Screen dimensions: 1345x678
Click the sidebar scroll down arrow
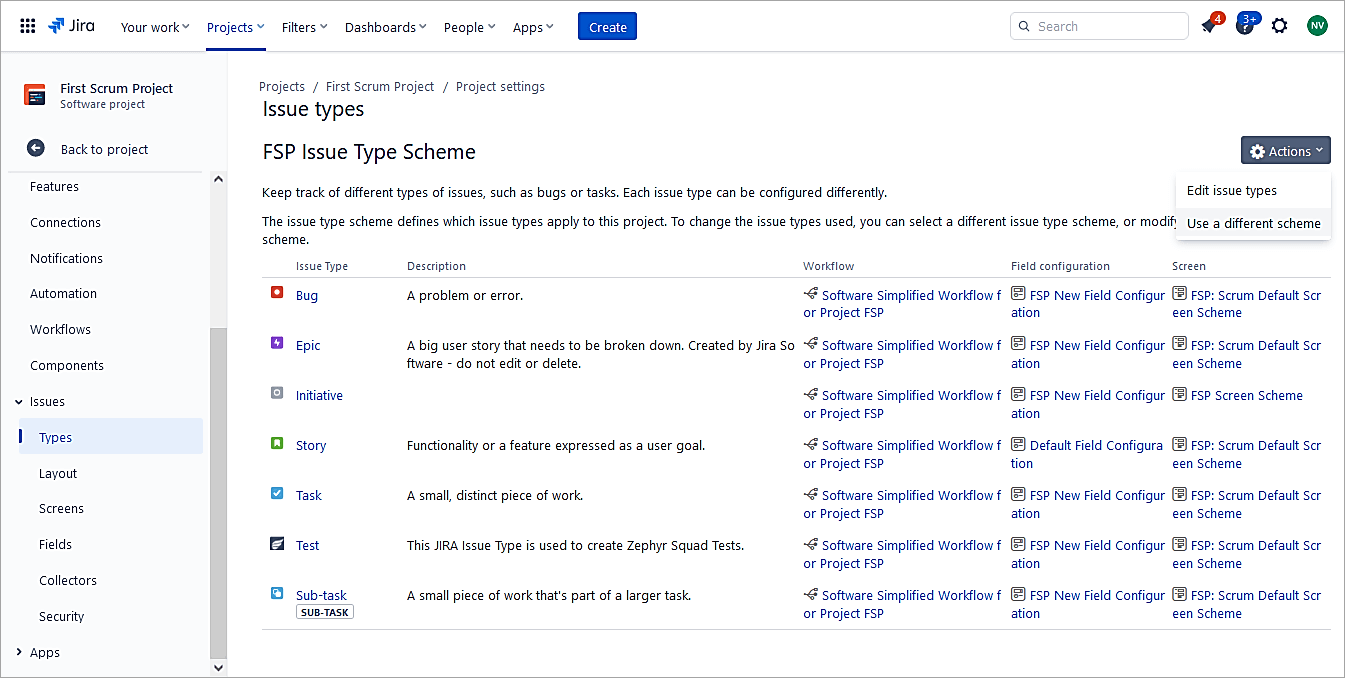tap(219, 667)
